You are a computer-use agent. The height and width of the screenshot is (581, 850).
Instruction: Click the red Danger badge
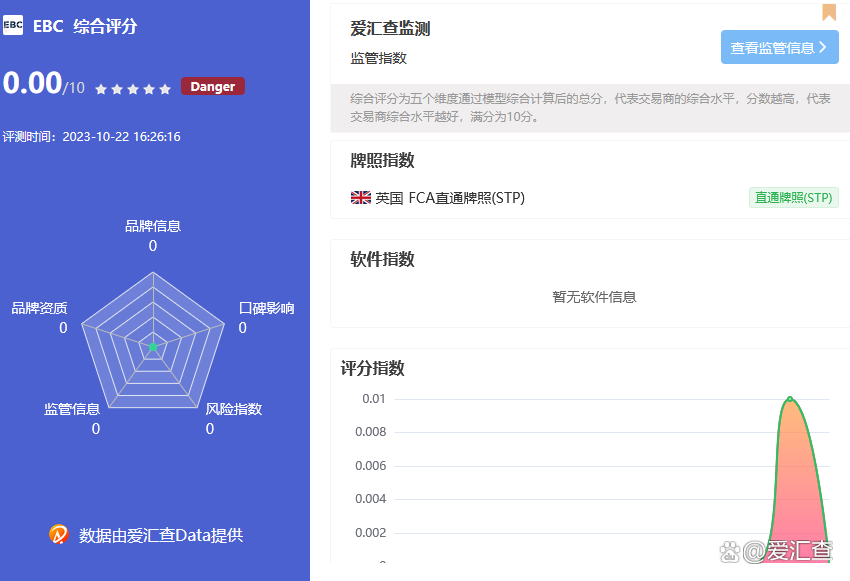click(x=212, y=87)
